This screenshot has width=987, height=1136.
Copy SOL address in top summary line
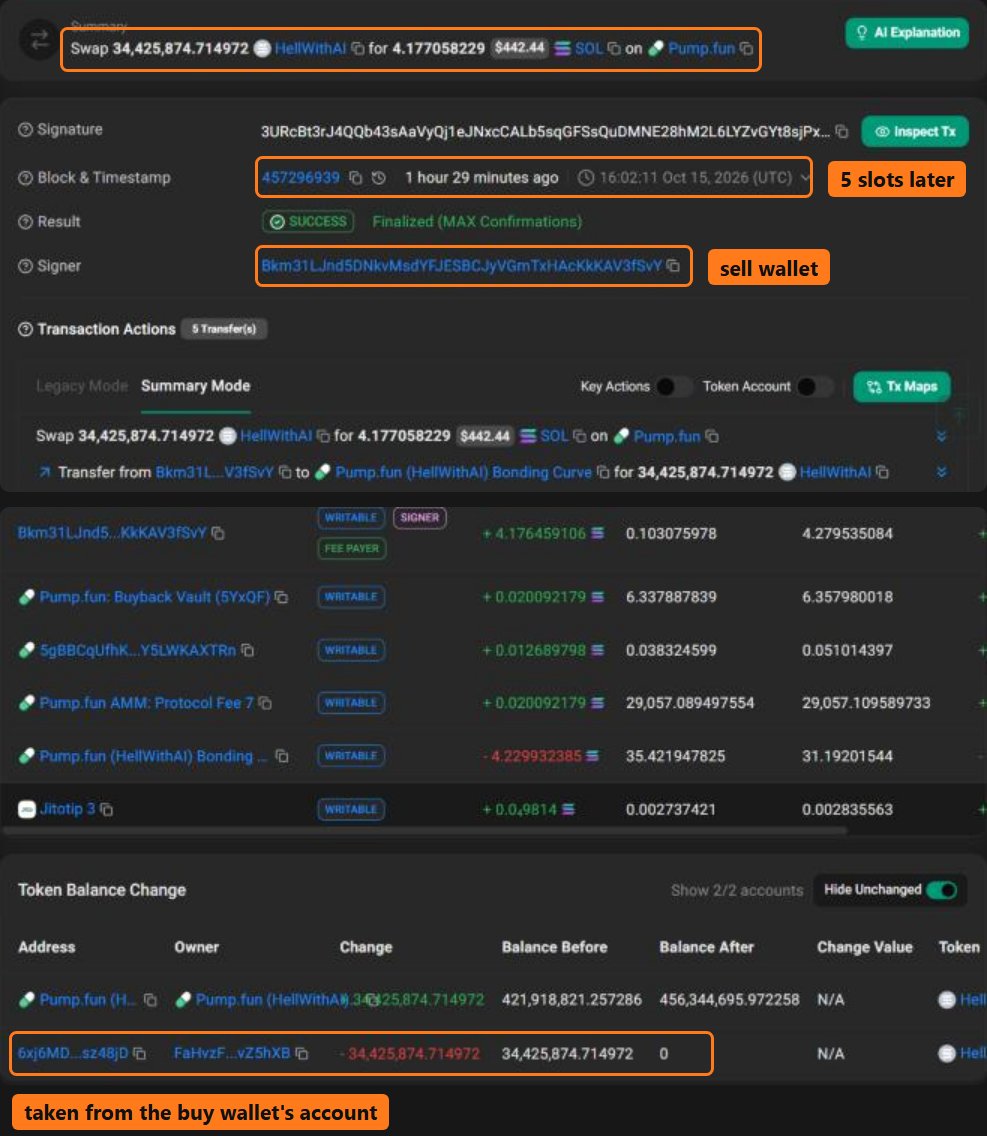point(614,49)
